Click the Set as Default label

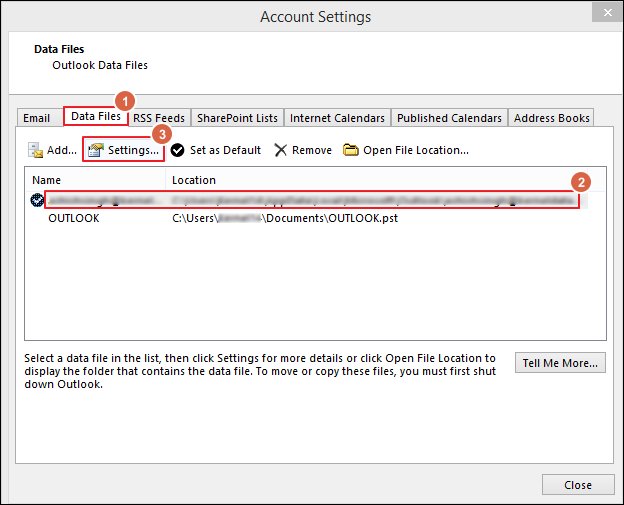(x=226, y=150)
